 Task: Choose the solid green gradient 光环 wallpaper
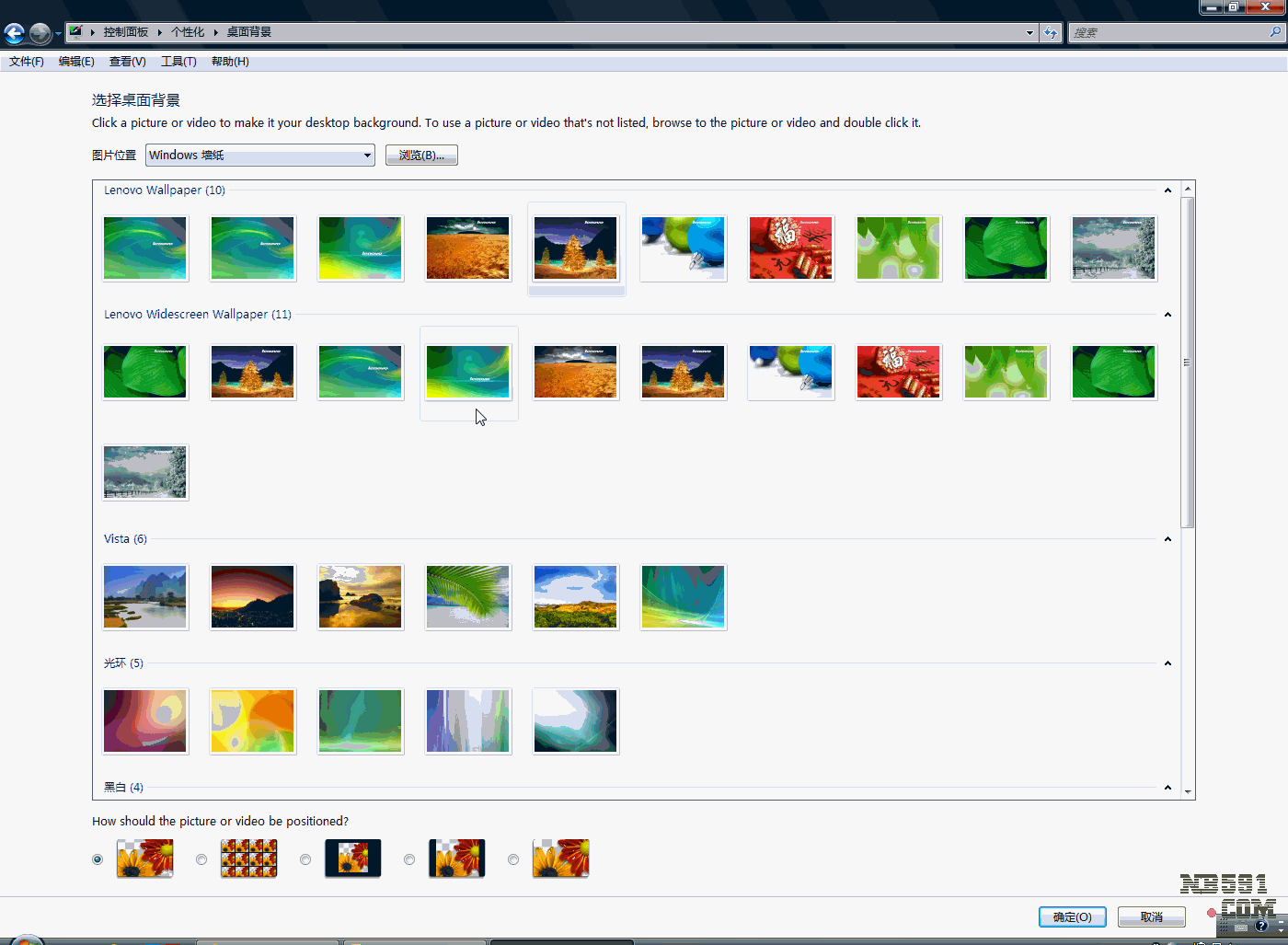pos(361,721)
